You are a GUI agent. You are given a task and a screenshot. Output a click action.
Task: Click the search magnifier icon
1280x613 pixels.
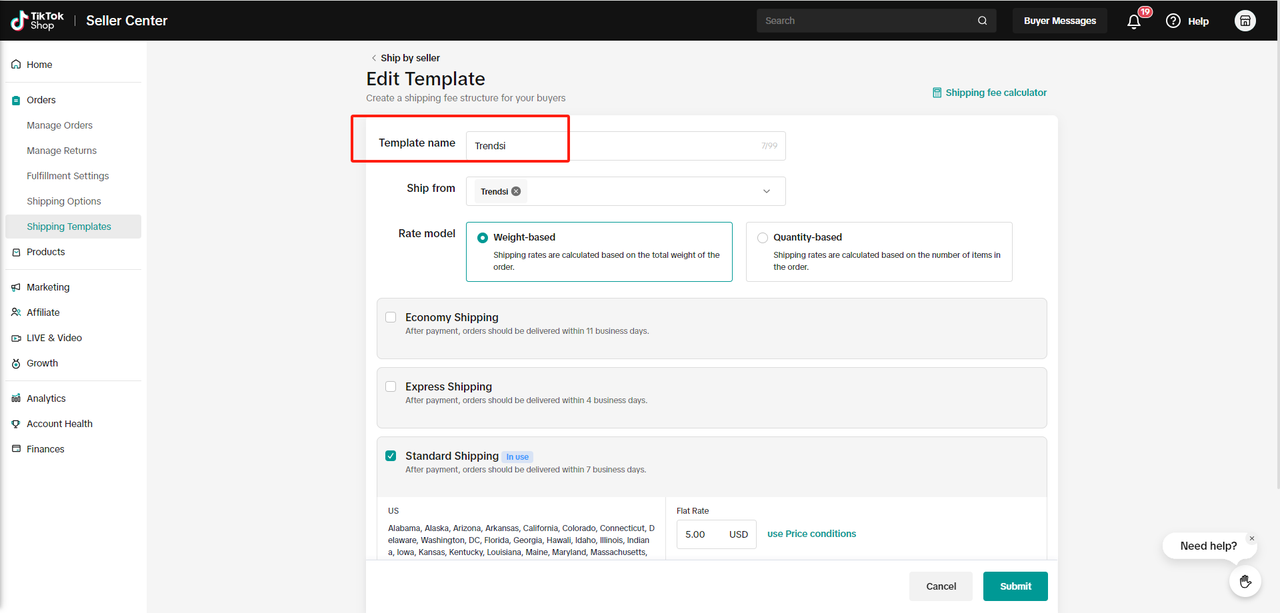983,21
